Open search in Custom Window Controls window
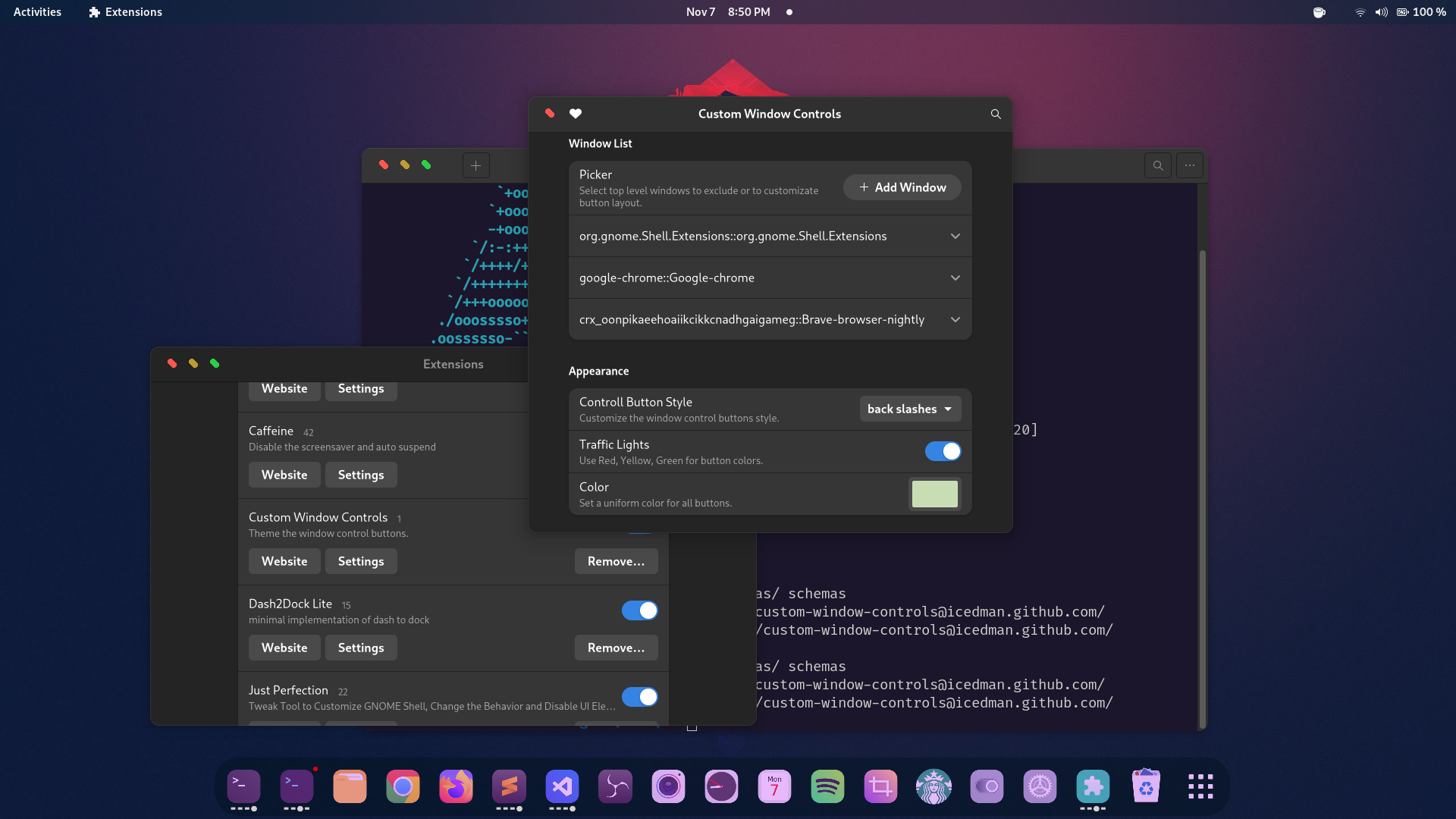 [x=996, y=114]
